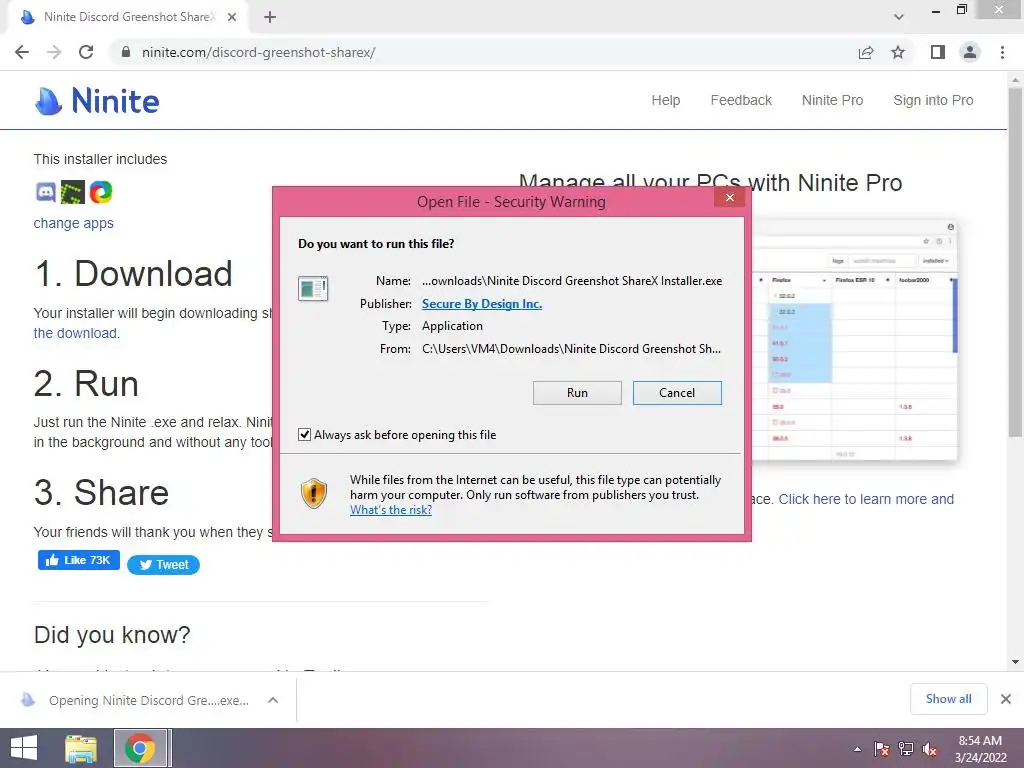The height and width of the screenshot is (768, 1024).
Task: Open the Secure By Design Inc. publisher link
Action: tap(481, 304)
